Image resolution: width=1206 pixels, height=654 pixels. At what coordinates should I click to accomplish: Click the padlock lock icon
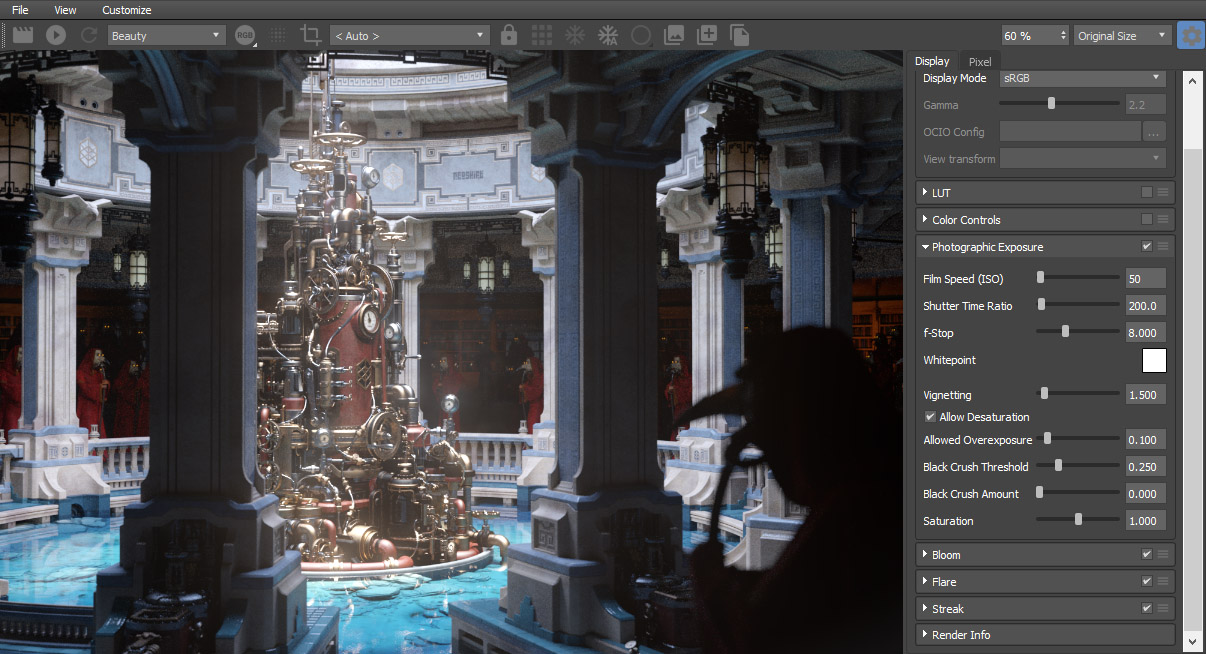[509, 35]
